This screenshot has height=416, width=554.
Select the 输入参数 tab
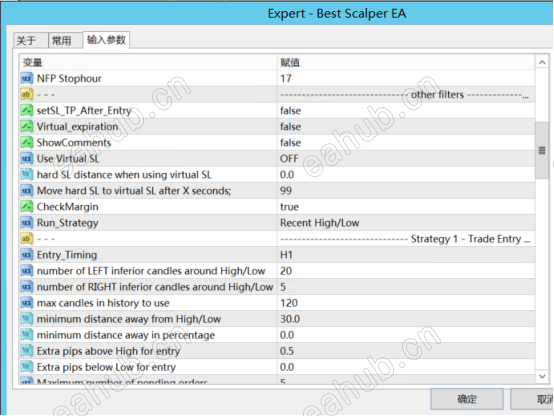pos(106,40)
